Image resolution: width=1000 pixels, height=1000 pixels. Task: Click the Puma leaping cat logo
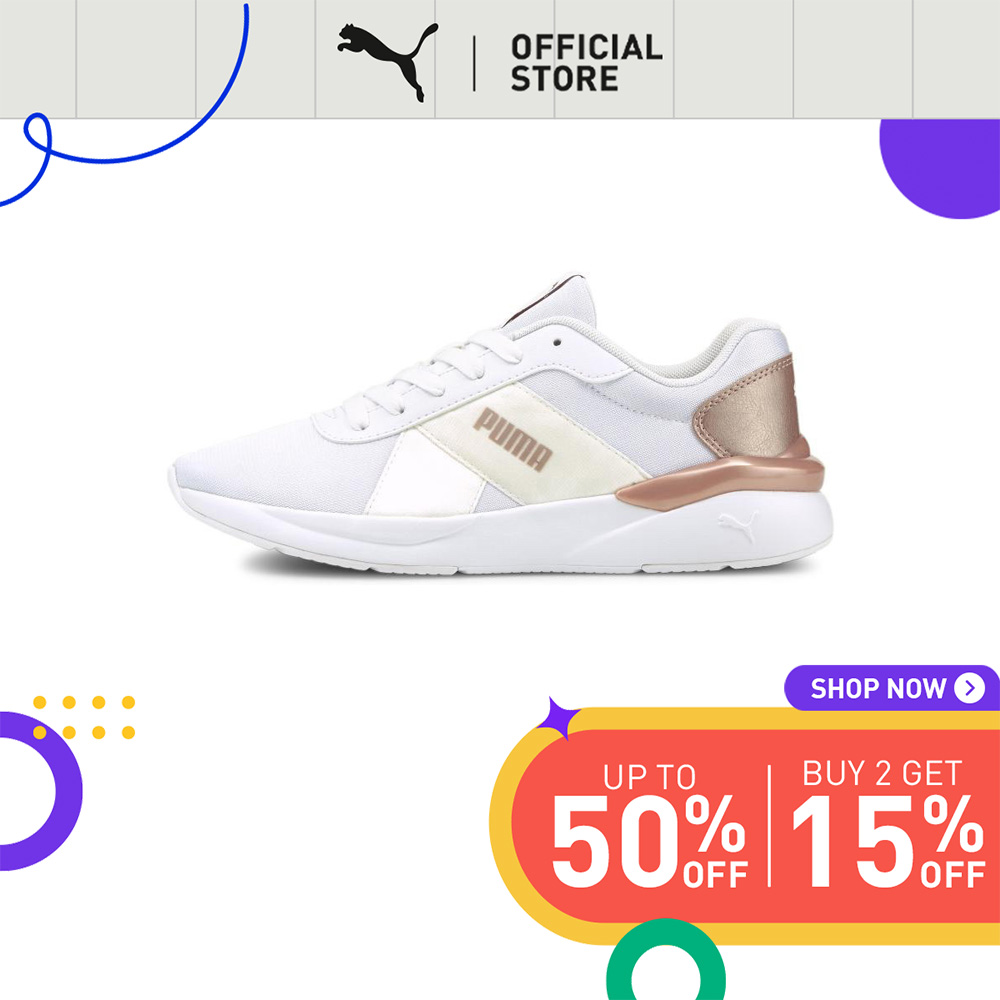click(388, 62)
